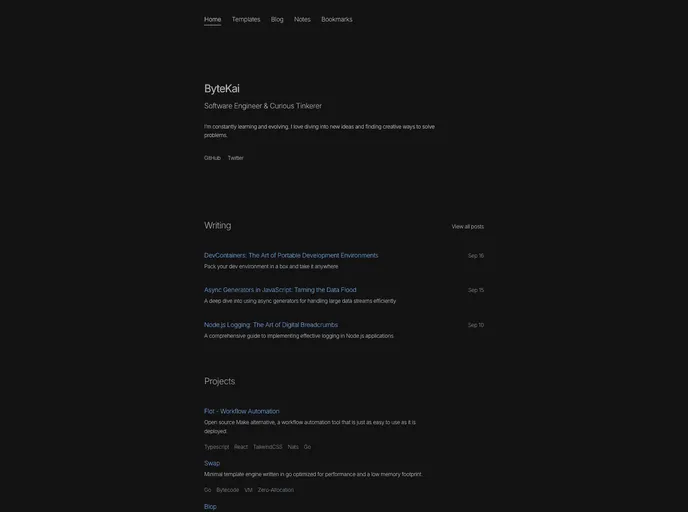Click the Sep 16 post date
The width and height of the screenshot is (688, 512).
coord(476,256)
